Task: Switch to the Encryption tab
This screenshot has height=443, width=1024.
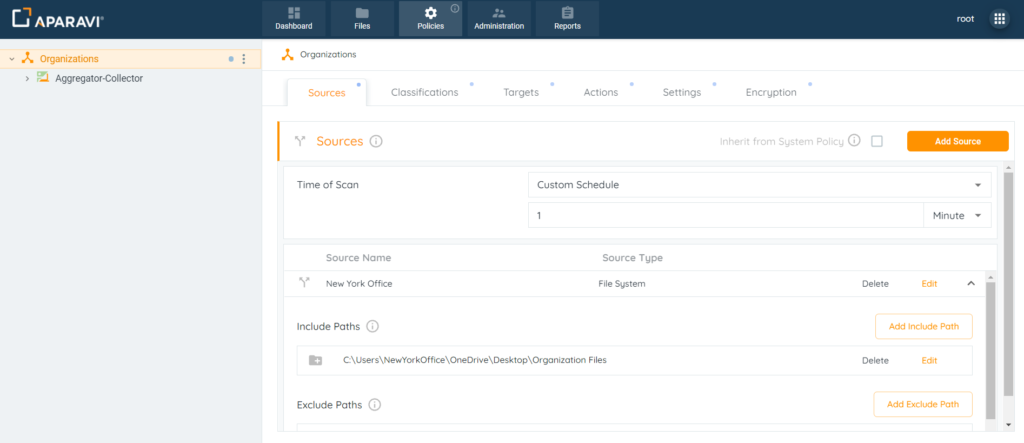Action: 771,93
